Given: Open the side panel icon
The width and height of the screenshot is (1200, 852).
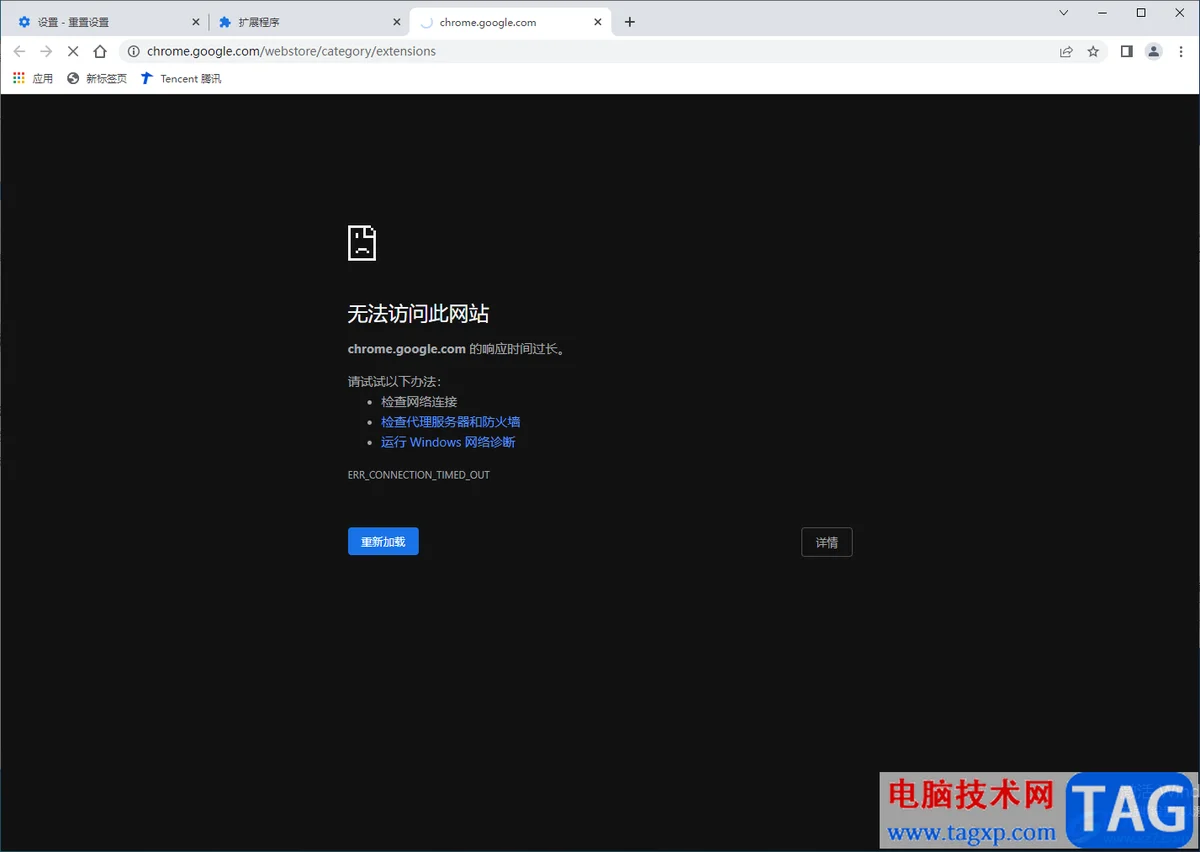Looking at the screenshot, I should click(1127, 51).
